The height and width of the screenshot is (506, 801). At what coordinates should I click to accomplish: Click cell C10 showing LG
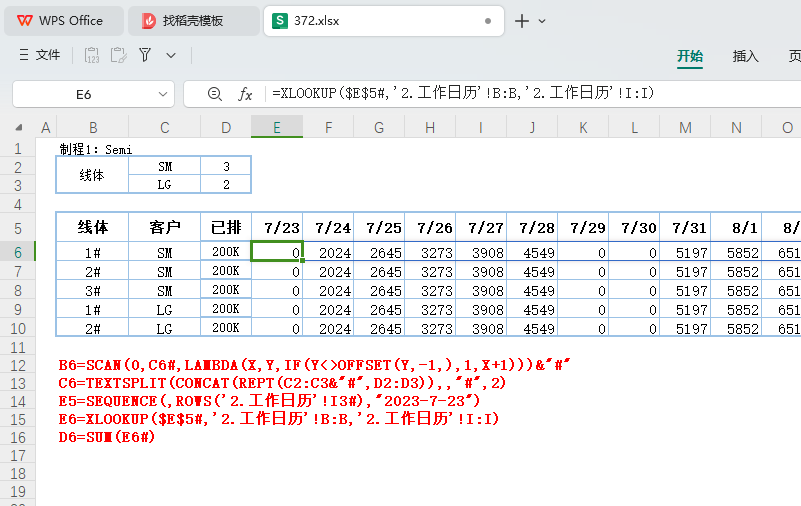pos(164,328)
